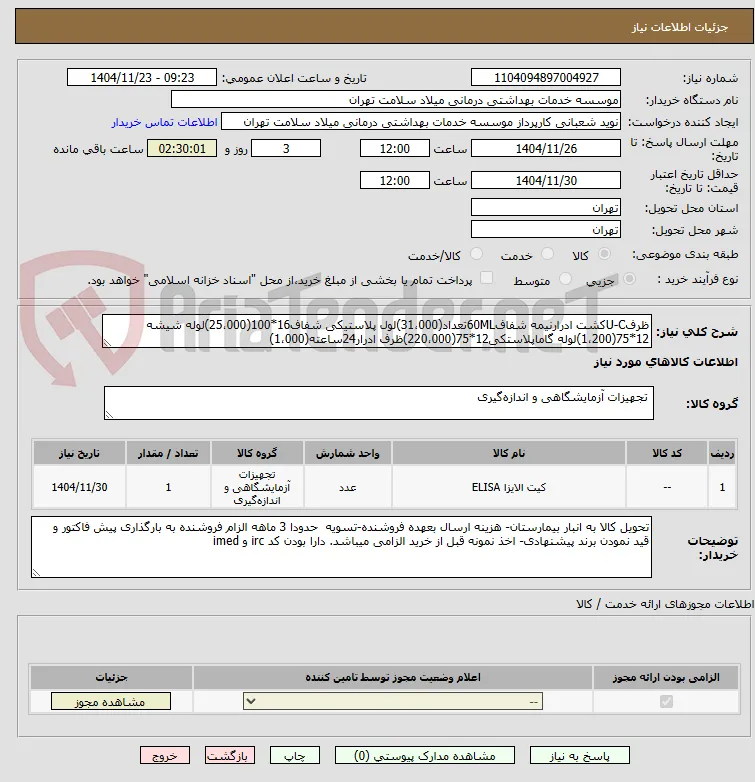Screen dimensions: 755x782
Task: Select the خدمت radio button
Action: [x=548, y=254]
